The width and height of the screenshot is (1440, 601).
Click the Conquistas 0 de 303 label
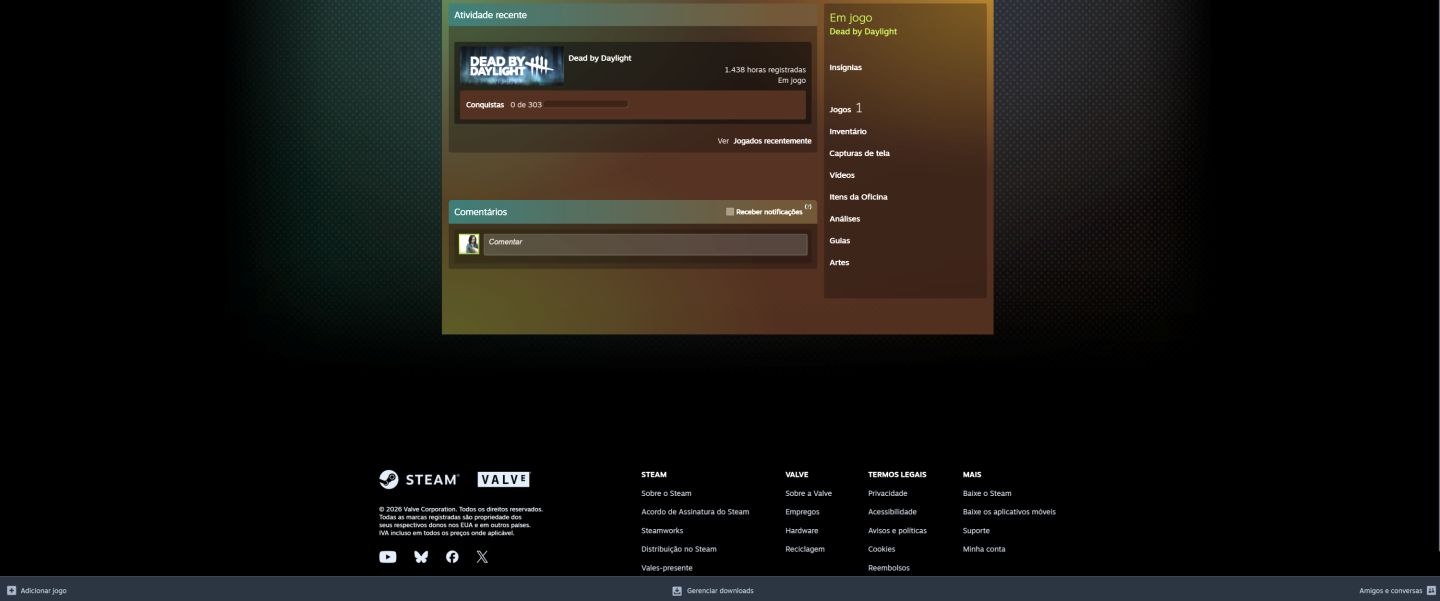click(x=504, y=104)
